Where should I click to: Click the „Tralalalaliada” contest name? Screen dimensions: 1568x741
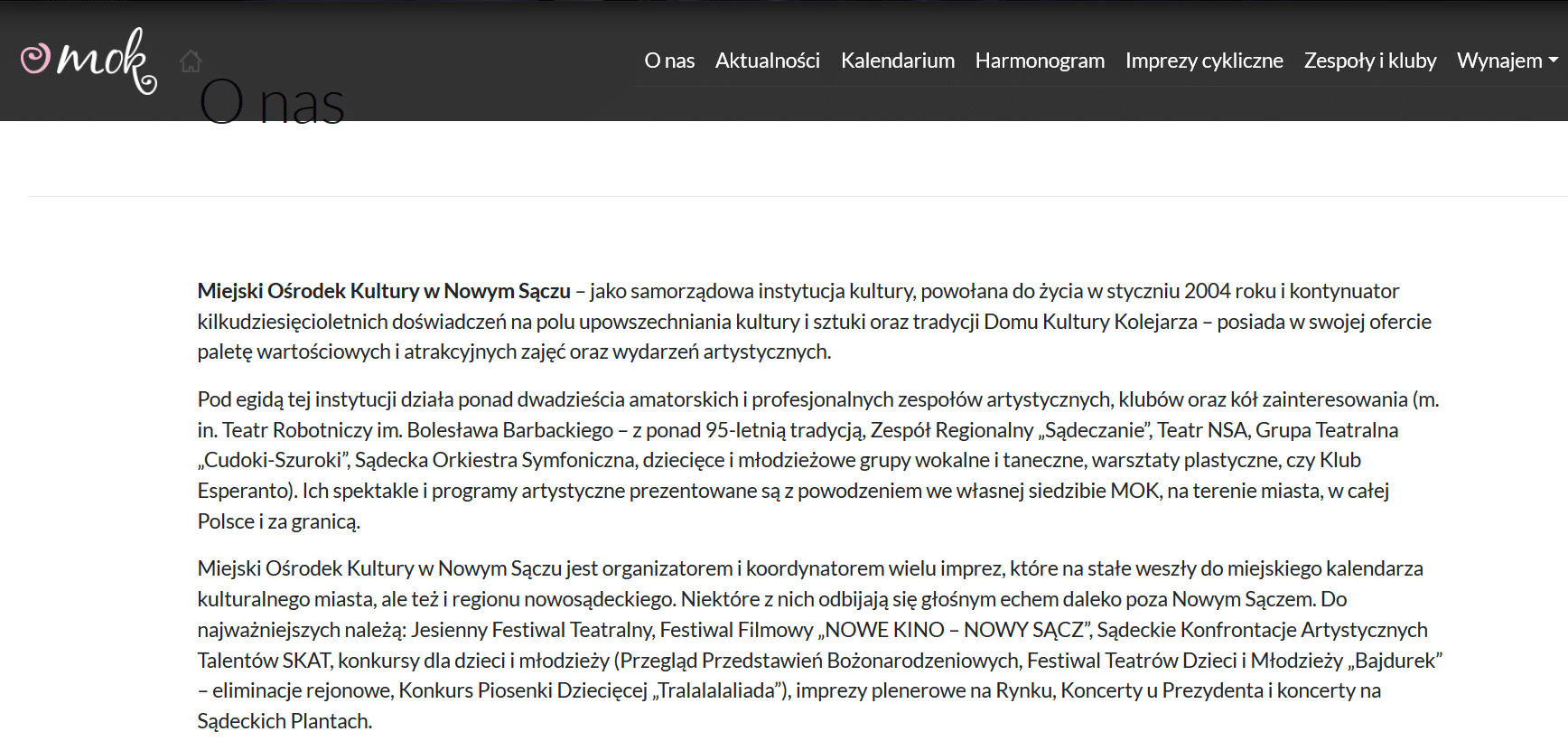[x=718, y=691]
